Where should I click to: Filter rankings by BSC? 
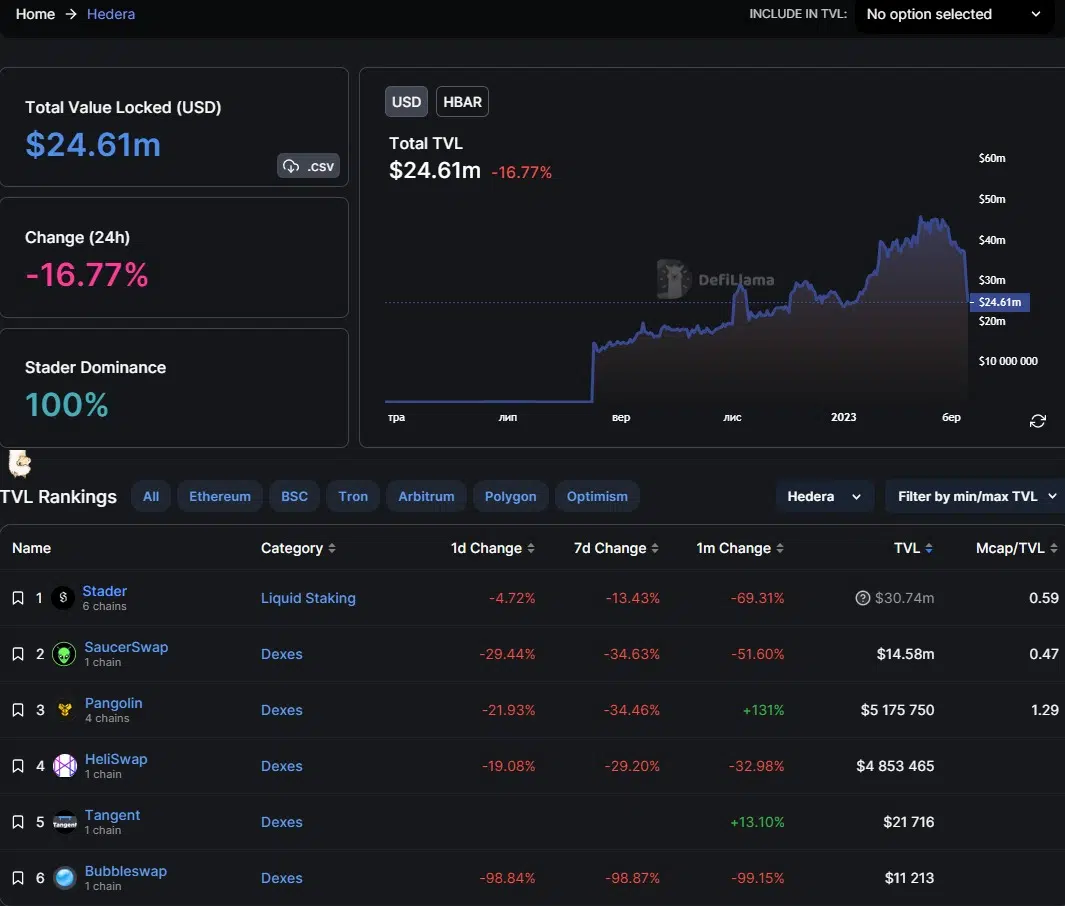[x=295, y=496]
